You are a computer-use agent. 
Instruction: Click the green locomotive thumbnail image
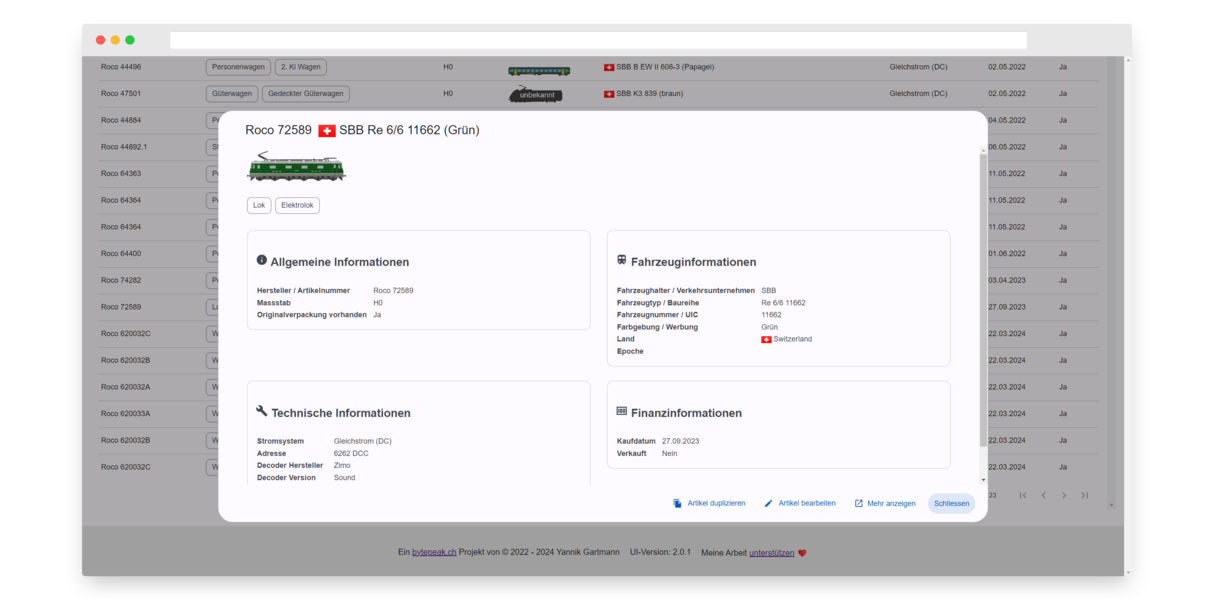296,167
